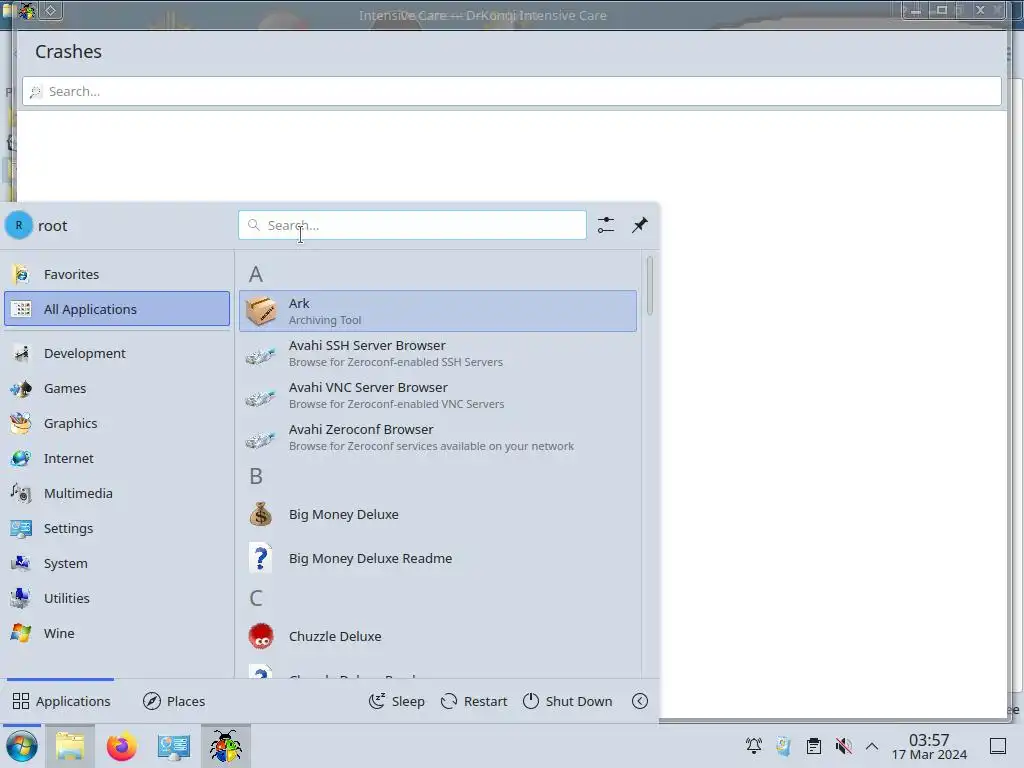The image size is (1024, 768).
Task: Open the Utilities category
Action: [x=117, y=598]
